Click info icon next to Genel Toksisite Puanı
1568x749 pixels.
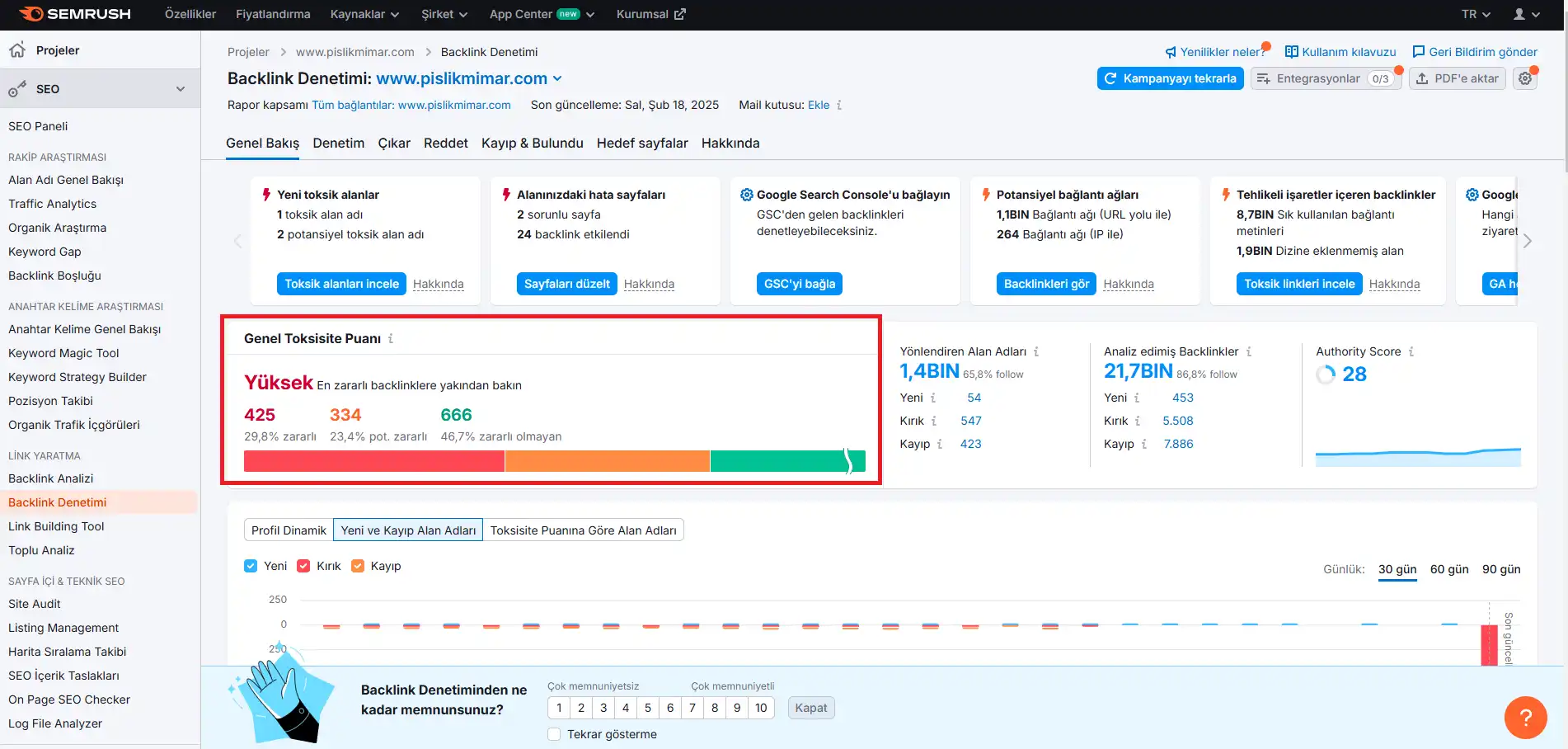click(x=391, y=339)
